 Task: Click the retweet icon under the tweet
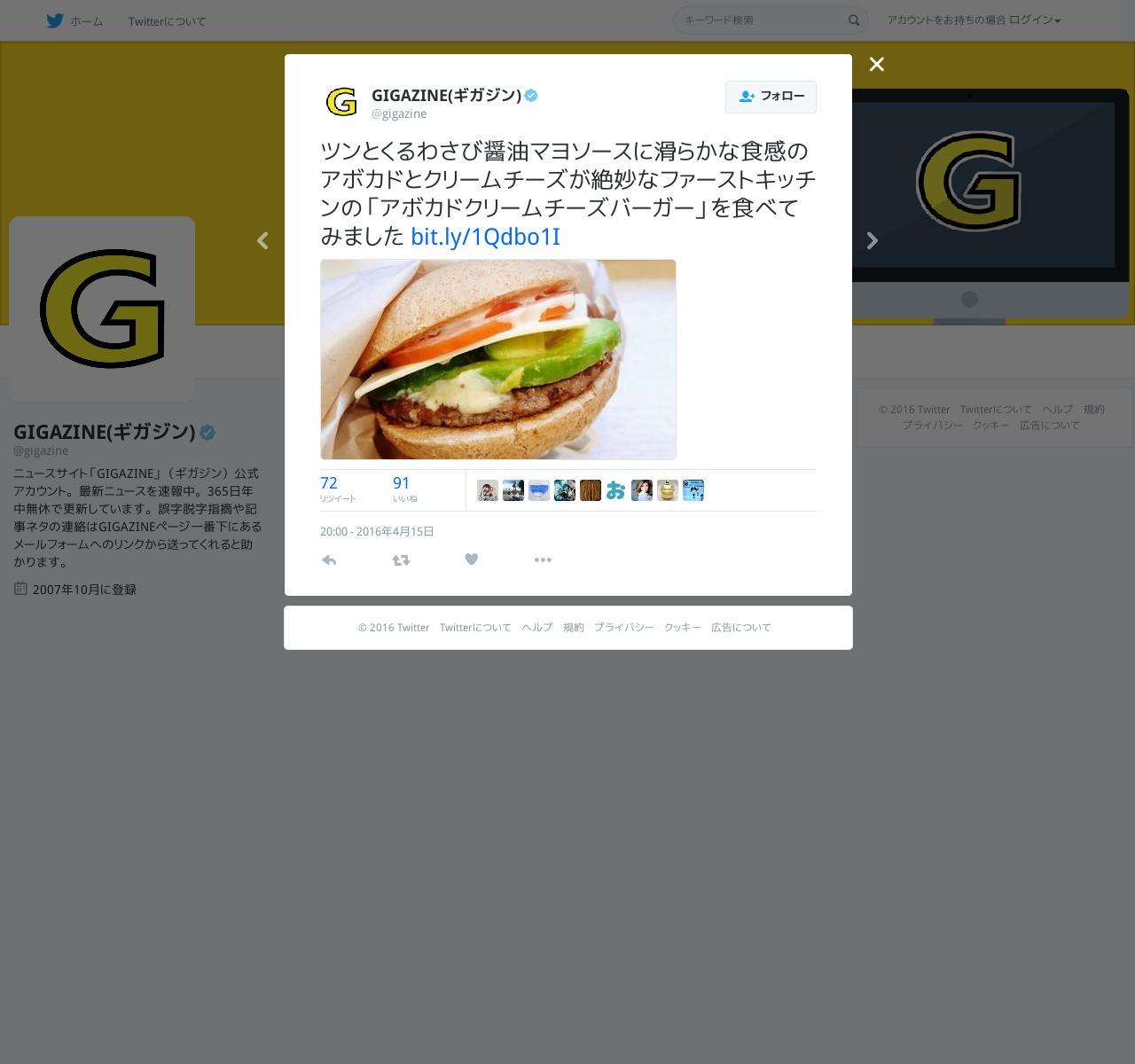401,560
